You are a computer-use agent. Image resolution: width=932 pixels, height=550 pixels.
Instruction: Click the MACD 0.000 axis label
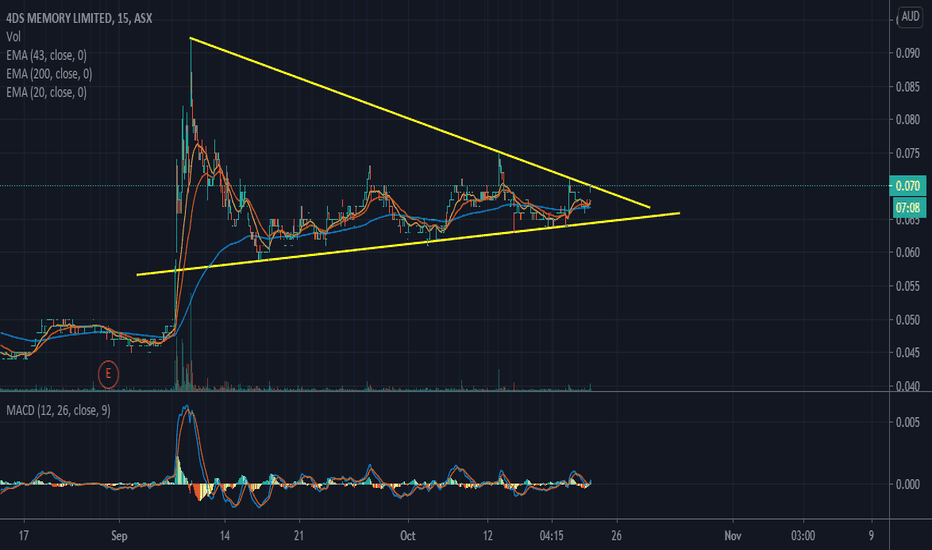[908, 484]
